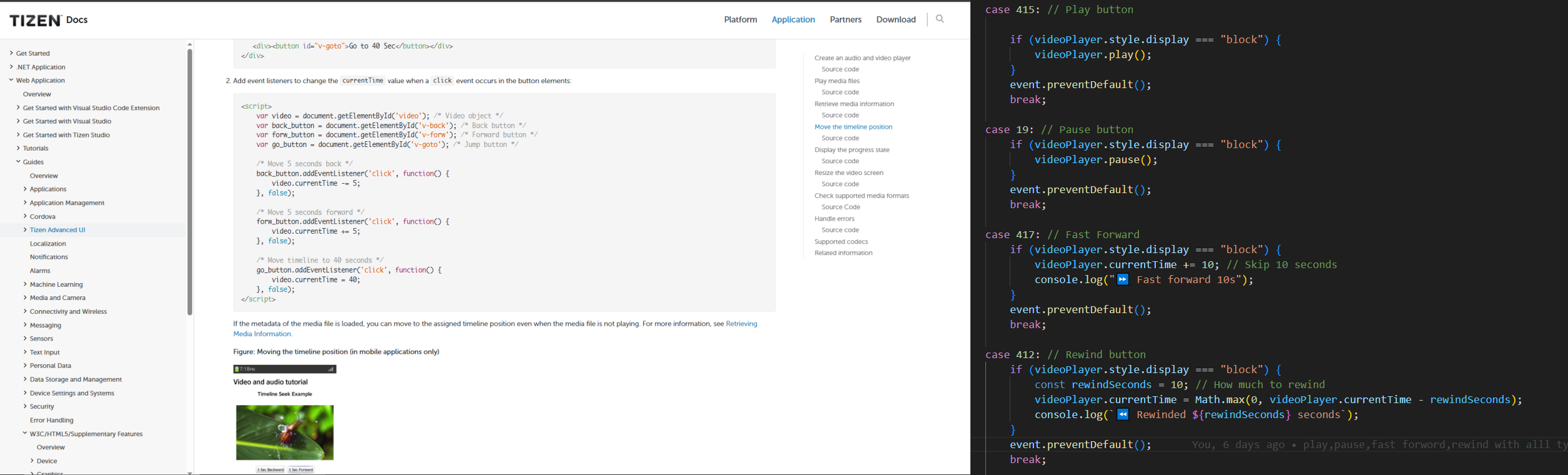The height and width of the screenshot is (475, 1568).
Task: Collapse W3C/HTML5/Supplementary Features node
Action: point(25,434)
